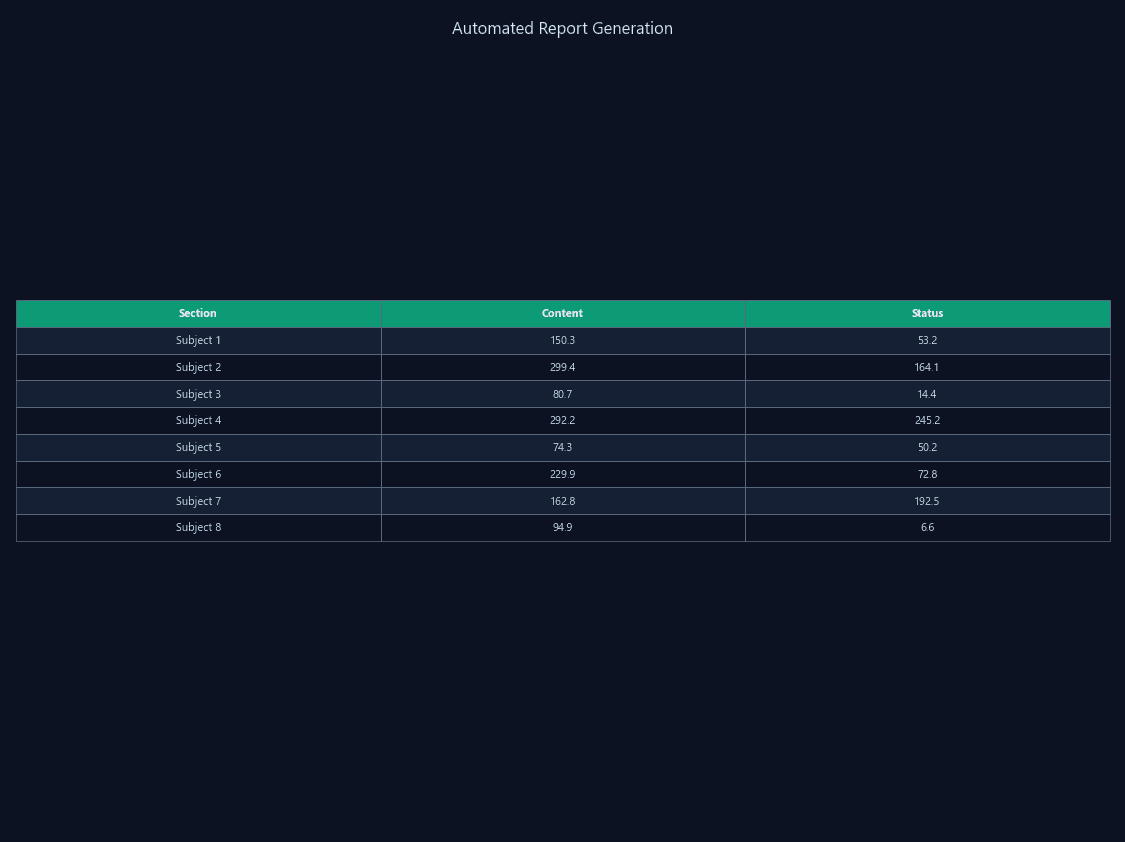Select the Subject 3 cell
1125x842 pixels.
click(x=199, y=394)
